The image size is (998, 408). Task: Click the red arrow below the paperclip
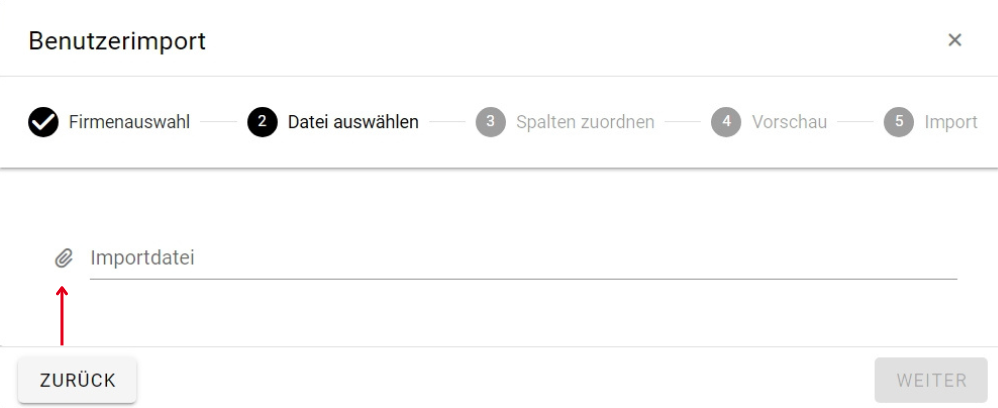(62, 315)
